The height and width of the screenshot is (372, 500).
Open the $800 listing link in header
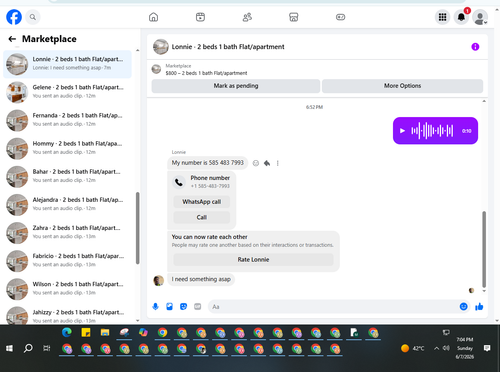click(206, 73)
